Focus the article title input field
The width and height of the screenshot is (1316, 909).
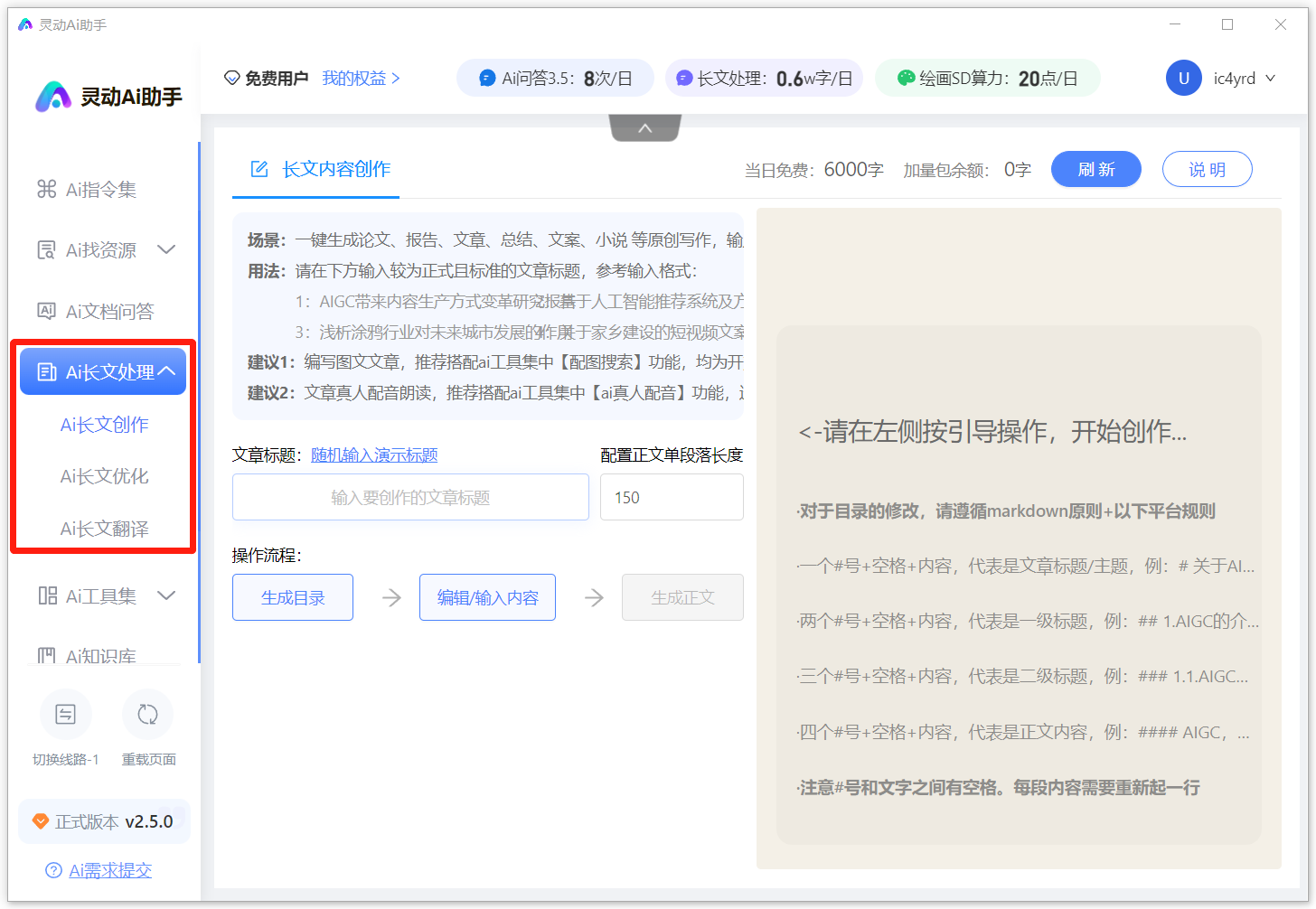[410, 497]
